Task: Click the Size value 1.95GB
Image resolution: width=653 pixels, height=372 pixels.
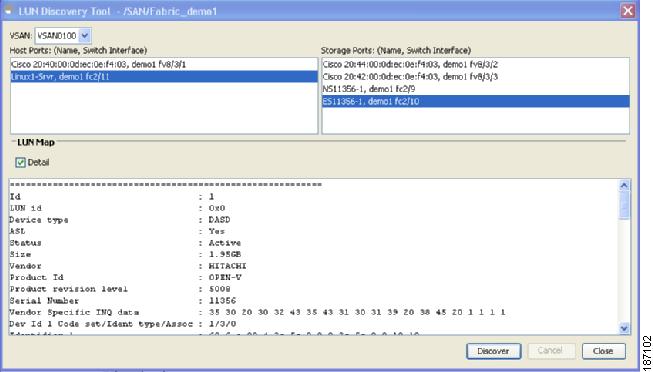Action: (225, 254)
